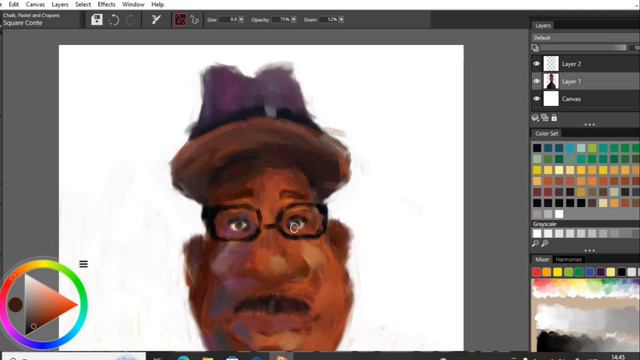The width and height of the screenshot is (640, 360).
Task: Switch to the Mixer tab
Action: point(542,260)
